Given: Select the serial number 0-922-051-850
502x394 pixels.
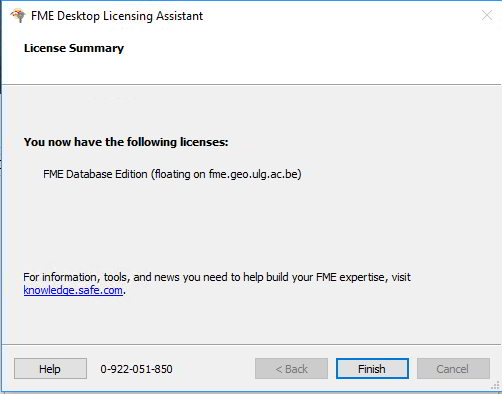Looking at the screenshot, I should point(136,369).
